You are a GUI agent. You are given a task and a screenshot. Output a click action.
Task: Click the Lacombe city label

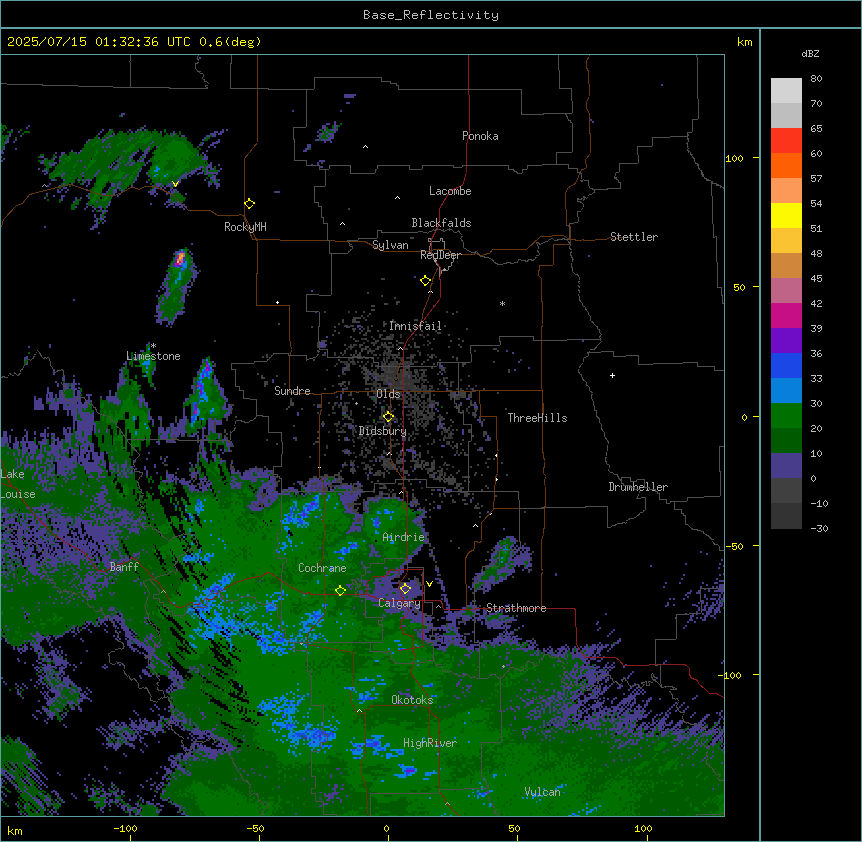point(450,191)
